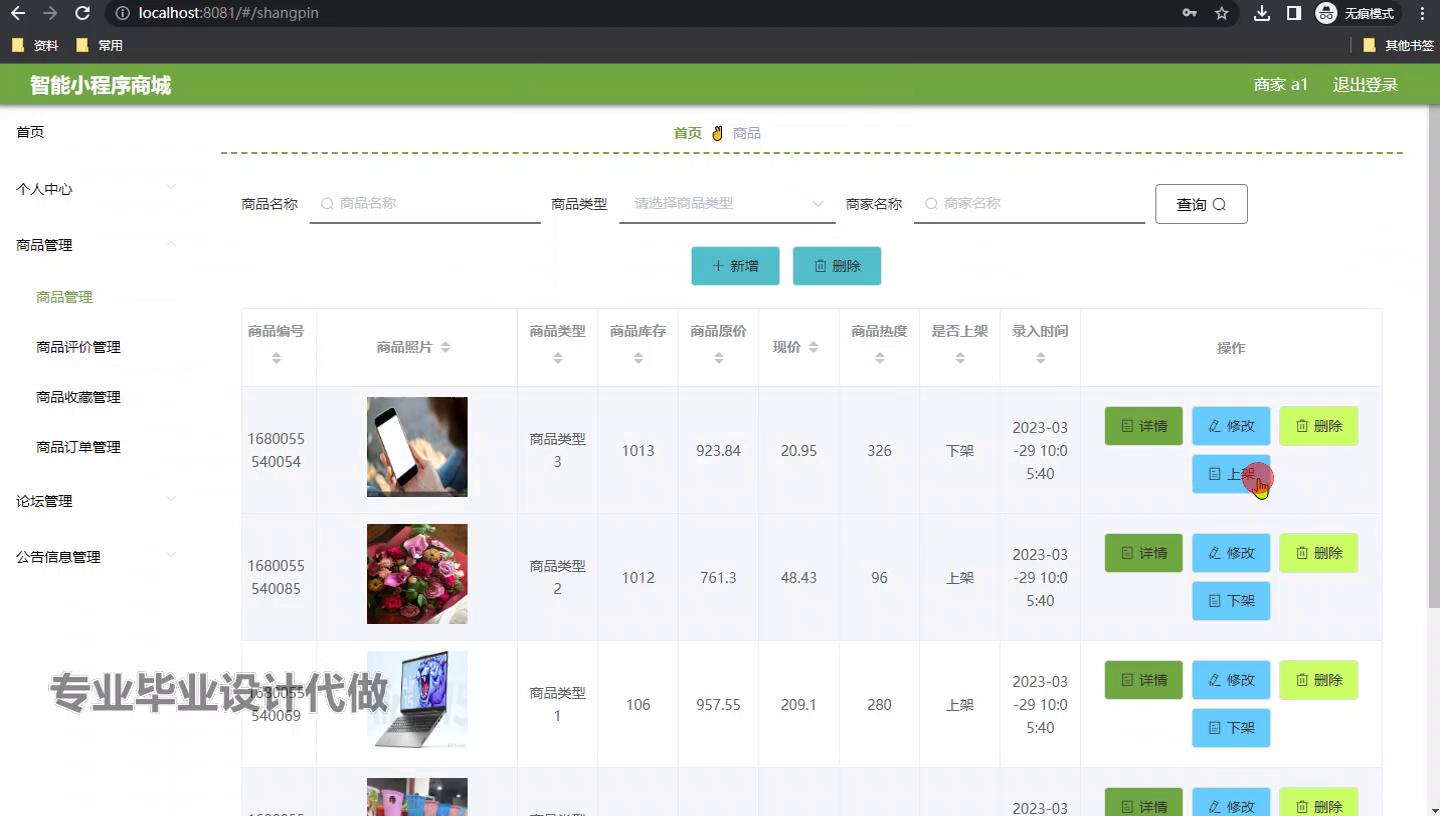Click the browser forward arrow

click(50, 13)
